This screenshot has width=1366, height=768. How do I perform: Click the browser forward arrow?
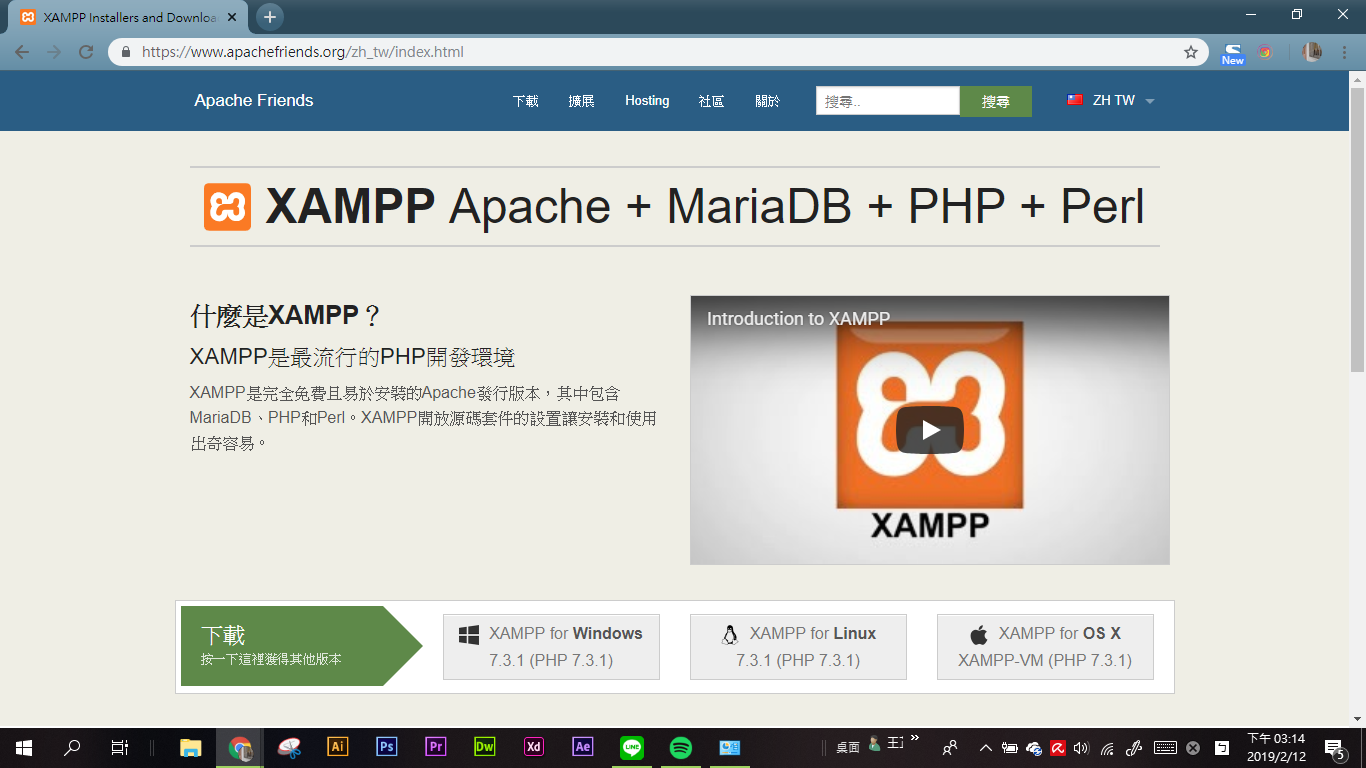(54, 52)
